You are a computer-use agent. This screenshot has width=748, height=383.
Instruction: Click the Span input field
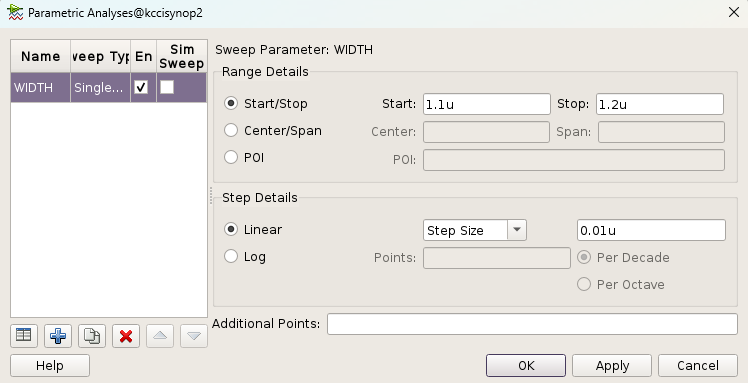point(661,132)
